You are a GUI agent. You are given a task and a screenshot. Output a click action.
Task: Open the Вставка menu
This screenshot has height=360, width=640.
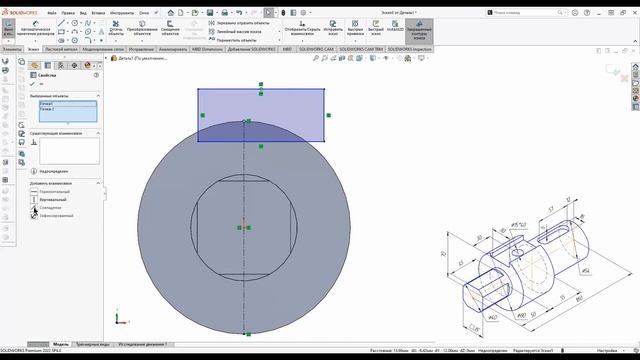(98, 13)
